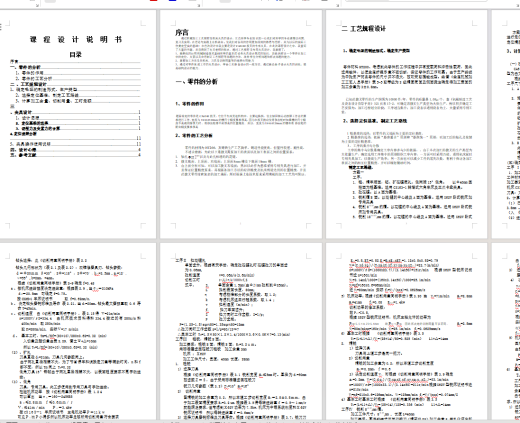
Task: Click the 序言 heading on the second page
Action: tap(182, 32)
